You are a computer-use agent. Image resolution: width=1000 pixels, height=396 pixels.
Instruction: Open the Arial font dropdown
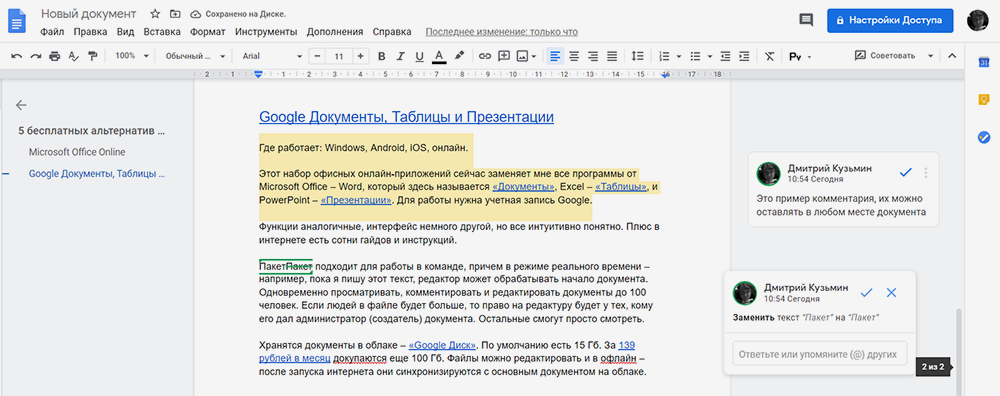(272, 56)
